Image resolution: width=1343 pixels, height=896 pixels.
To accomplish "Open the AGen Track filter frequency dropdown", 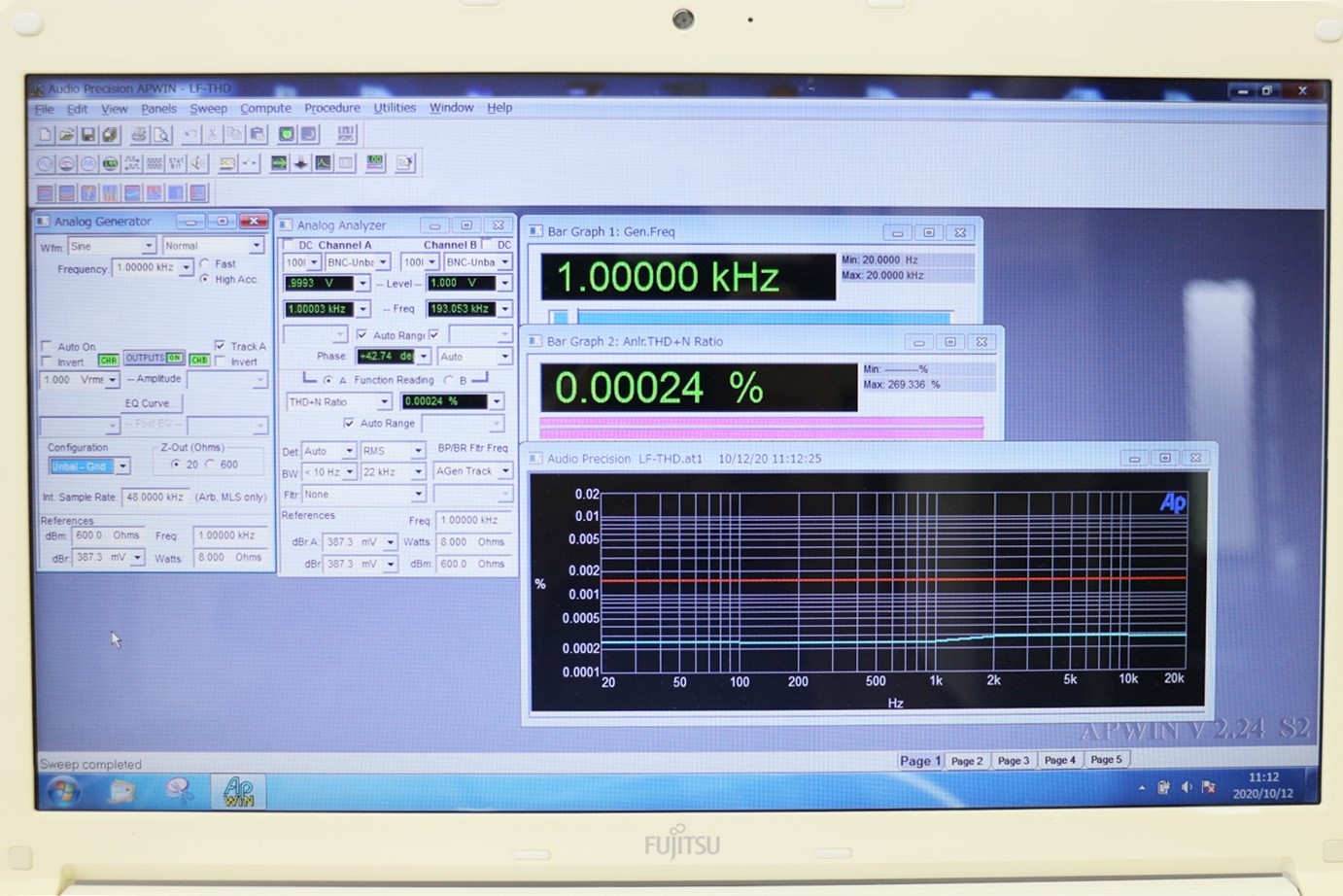I will coord(505,471).
